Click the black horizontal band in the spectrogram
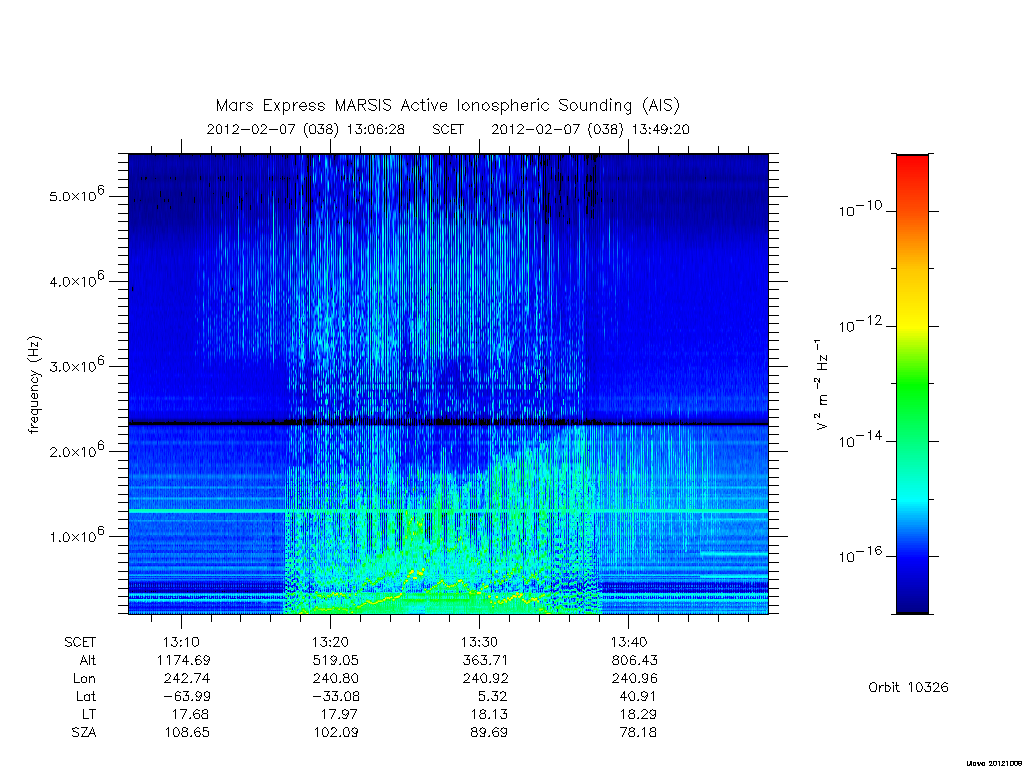Viewport: 1024px width, 768px height. (448, 423)
